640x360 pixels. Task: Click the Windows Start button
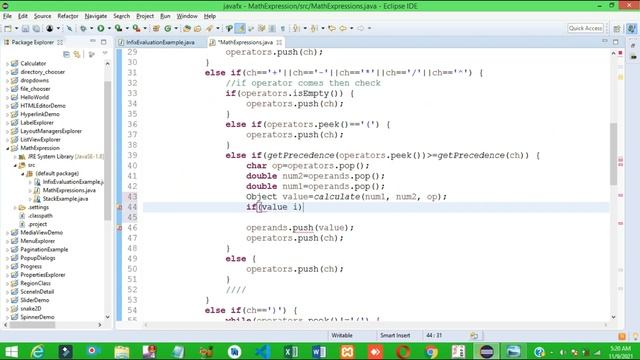(x=11, y=351)
